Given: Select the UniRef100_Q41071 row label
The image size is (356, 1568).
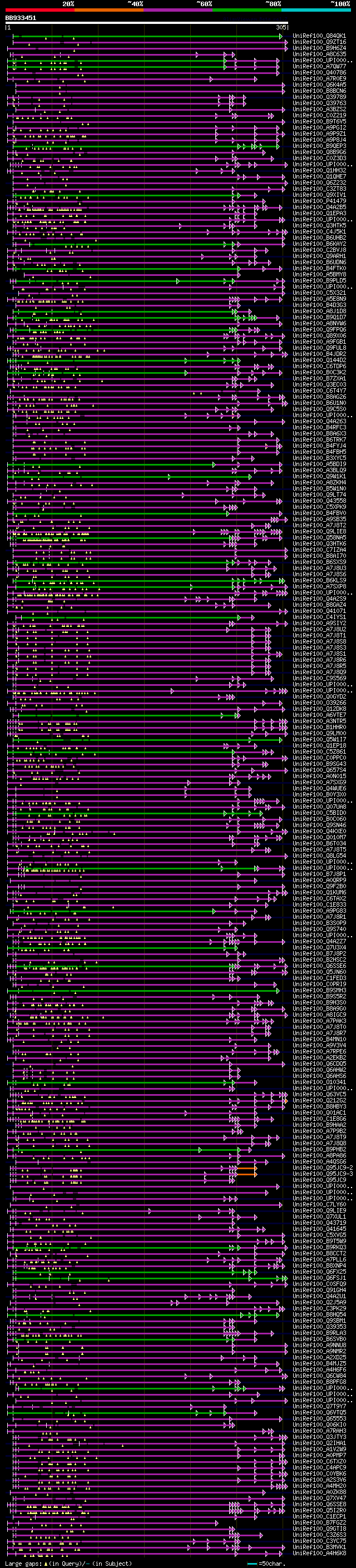Looking at the screenshot, I should tap(319, 611).
